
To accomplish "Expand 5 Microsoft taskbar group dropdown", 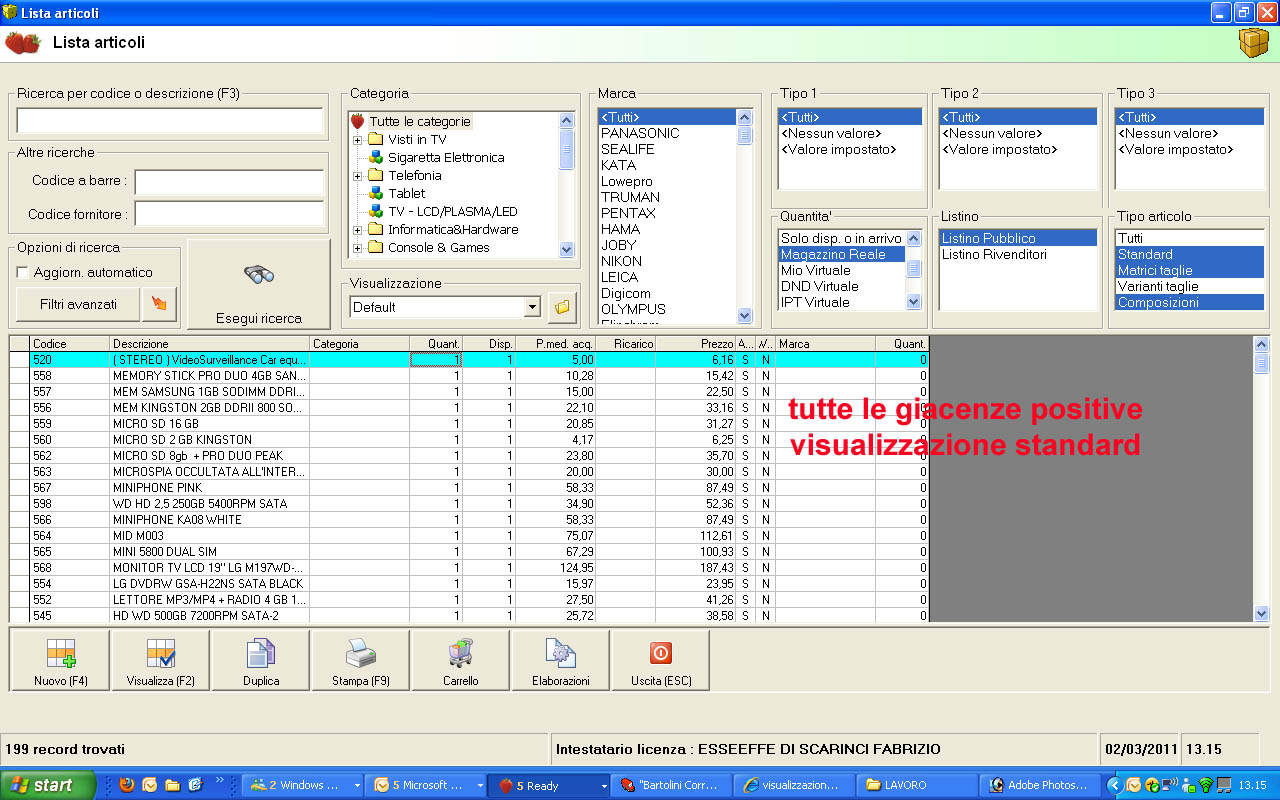I will point(481,786).
